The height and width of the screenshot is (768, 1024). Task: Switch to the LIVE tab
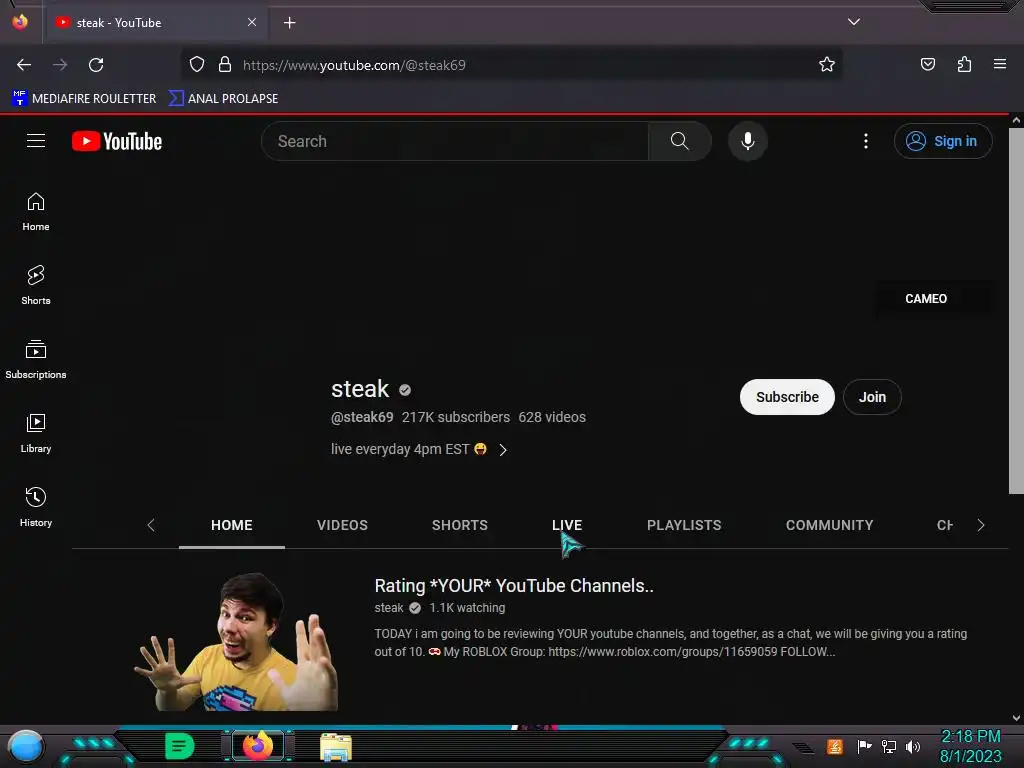point(567,525)
